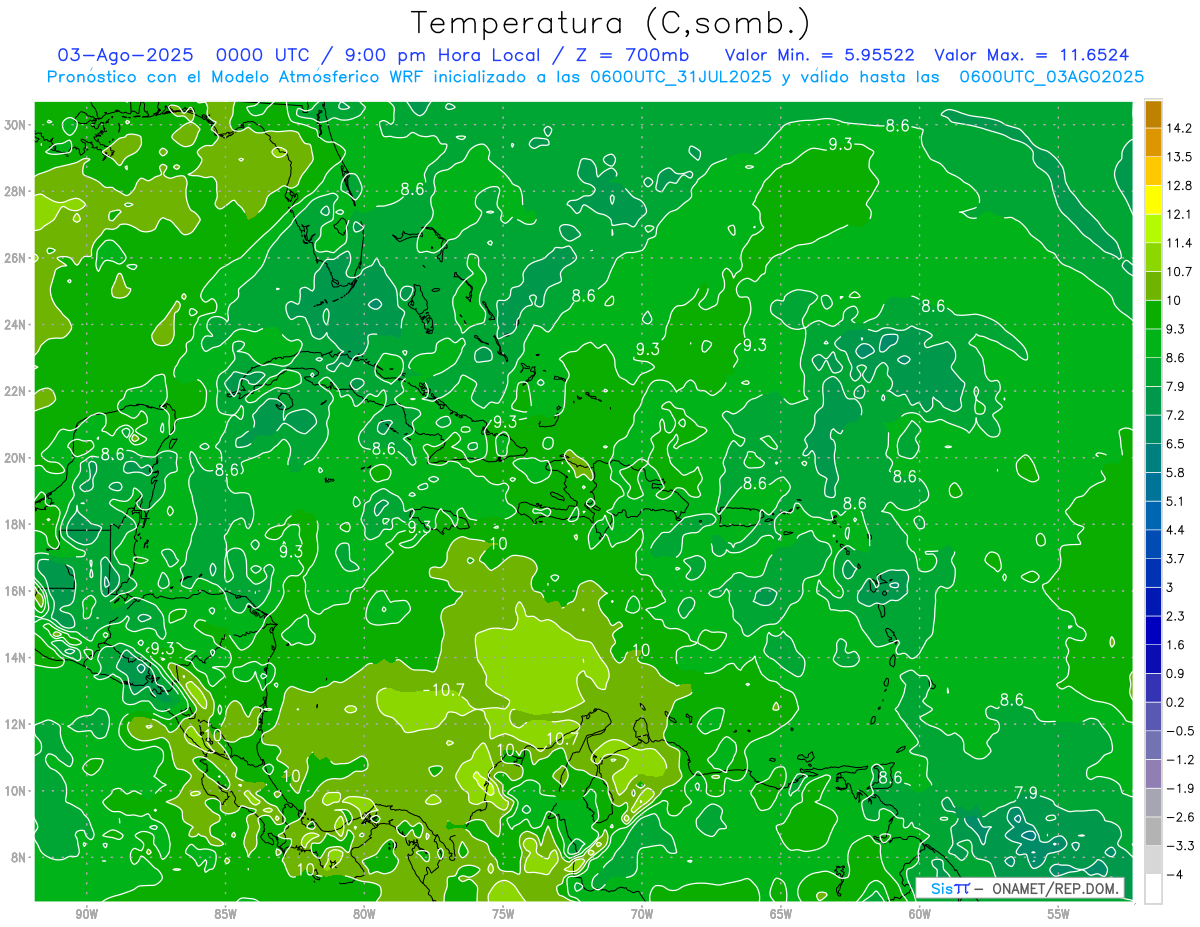Pick the purple band between -1.2 and -1.9

1153,774
